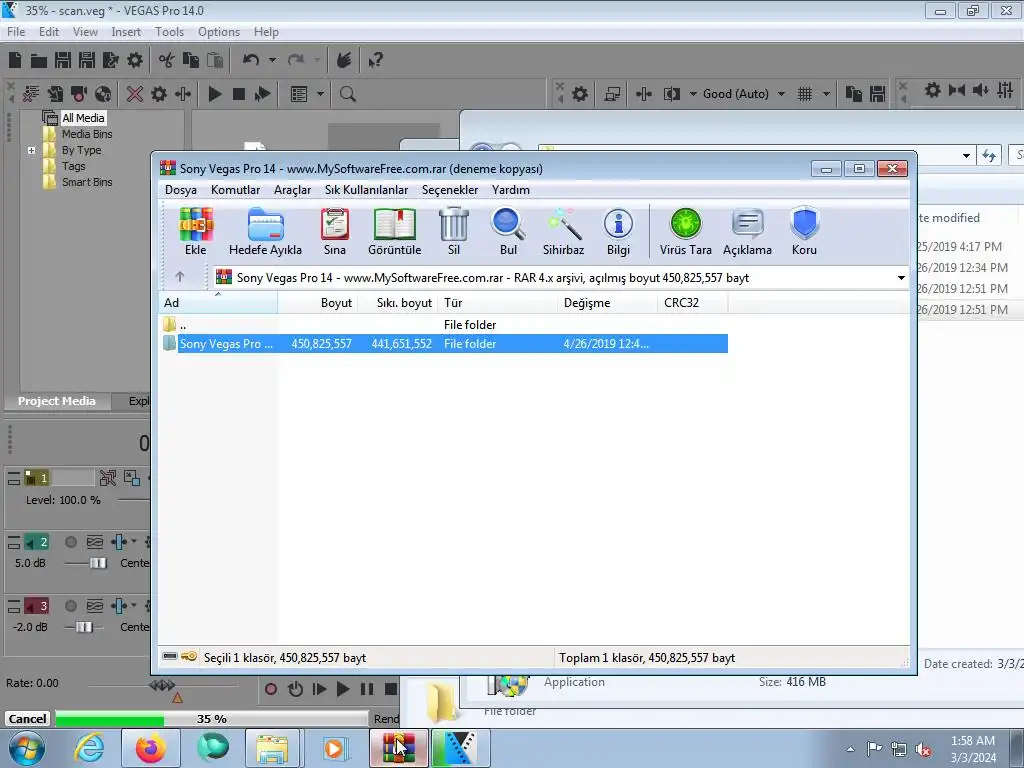The width and height of the screenshot is (1024, 768).
Task: Toggle track 1 Bypass Motion Blur icon
Action: [x=108, y=478]
